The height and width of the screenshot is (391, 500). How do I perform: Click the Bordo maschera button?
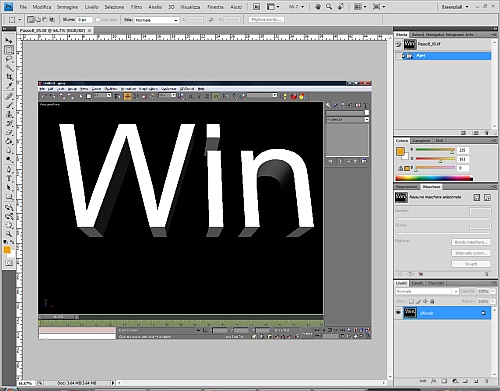tap(471, 242)
